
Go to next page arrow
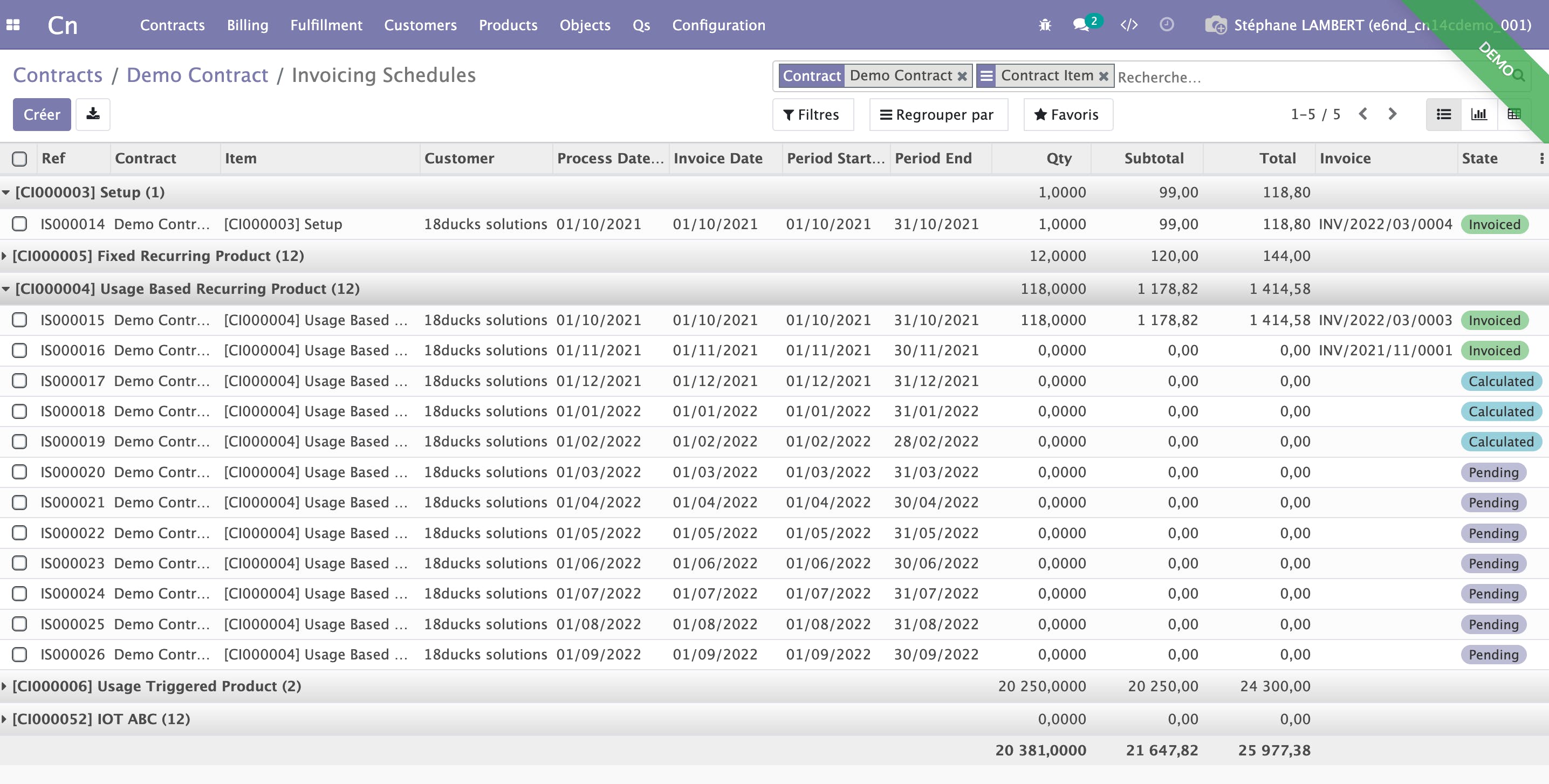coord(1392,114)
